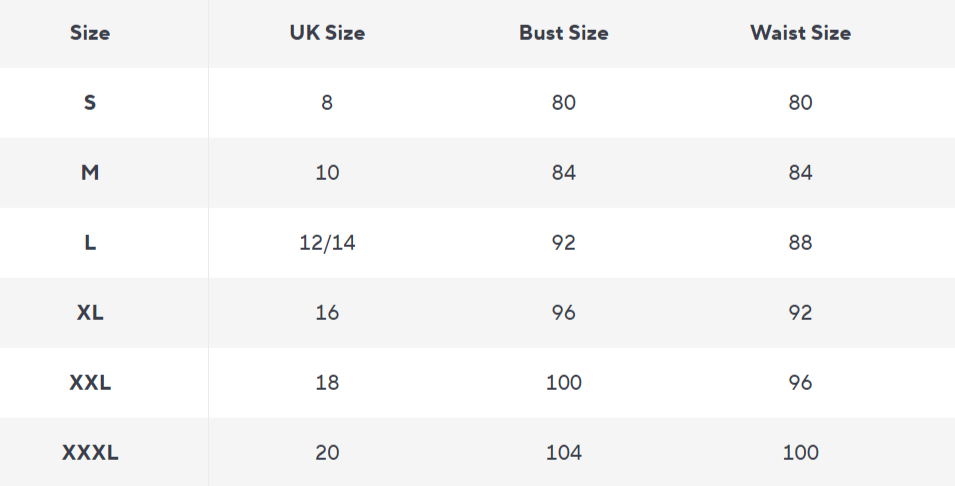The height and width of the screenshot is (486, 955).
Task: Click UK size 20 cell
Action: pos(327,453)
